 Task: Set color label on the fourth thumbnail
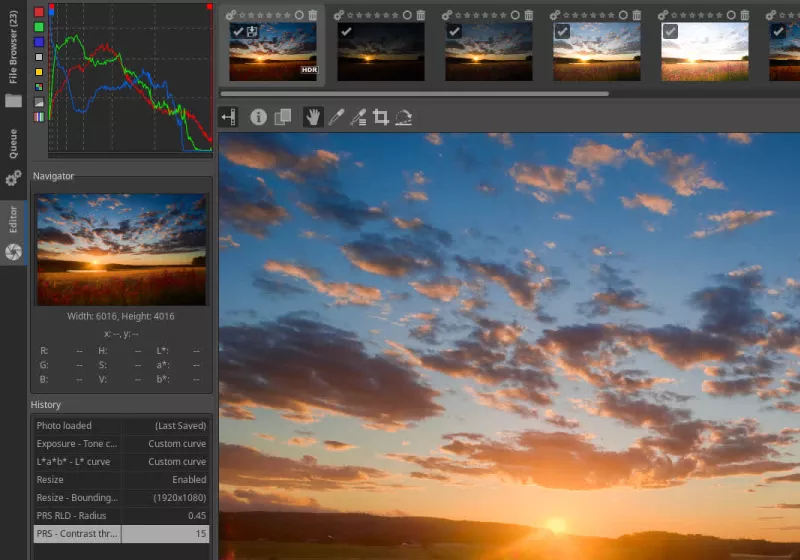tap(623, 15)
